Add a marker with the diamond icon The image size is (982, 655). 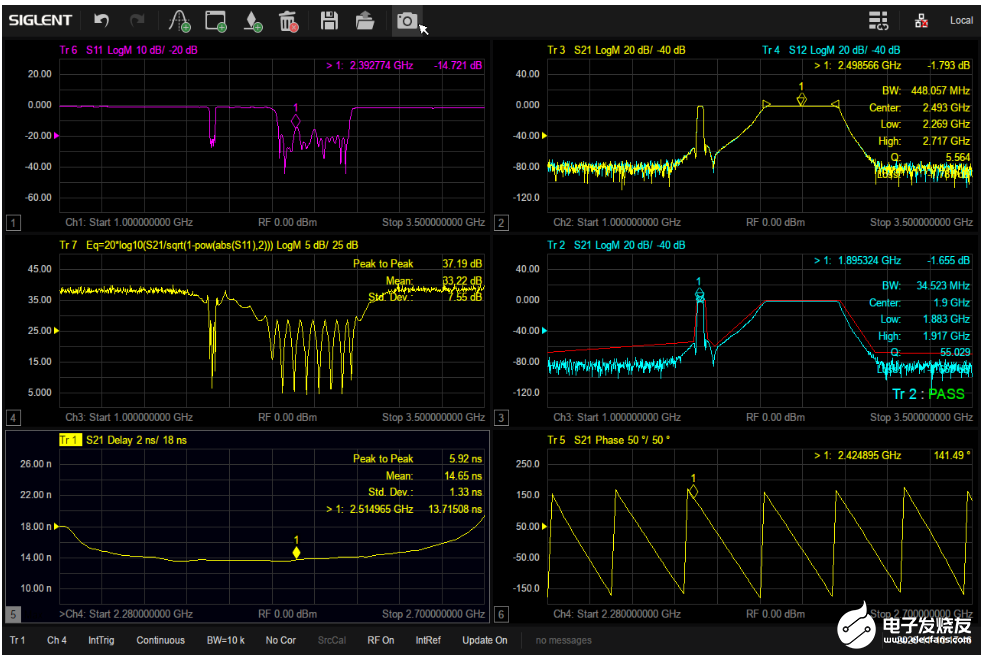coord(252,21)
